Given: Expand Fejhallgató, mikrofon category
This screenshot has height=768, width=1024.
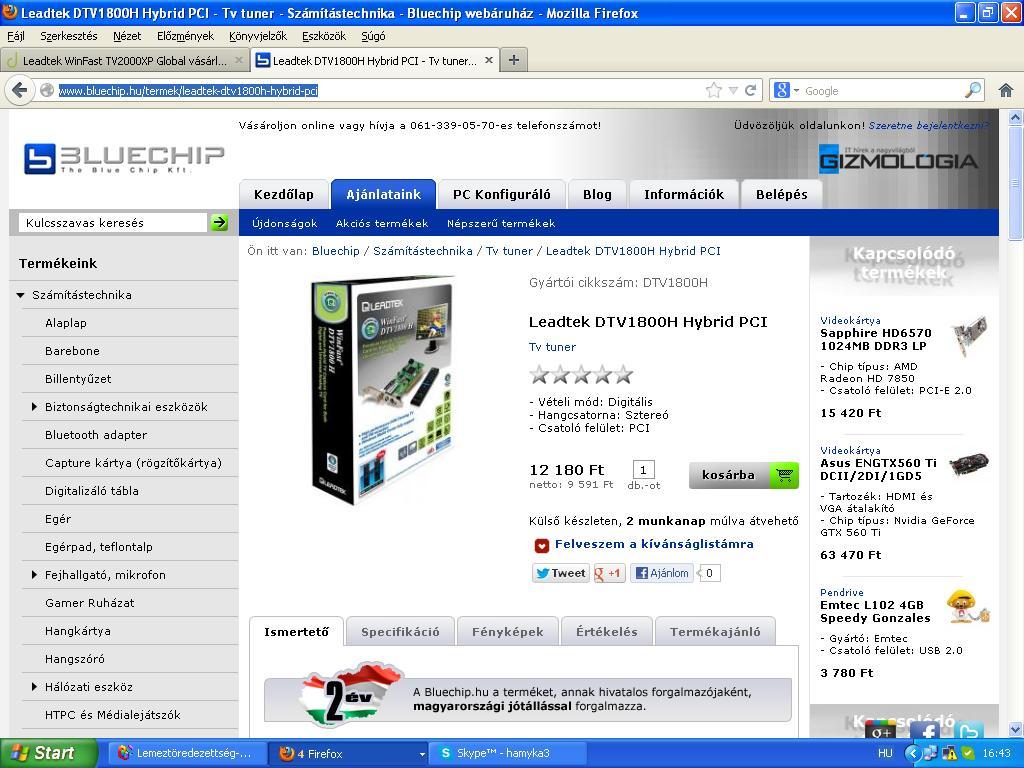Looking at the screenshot, I should coord(34,575).
